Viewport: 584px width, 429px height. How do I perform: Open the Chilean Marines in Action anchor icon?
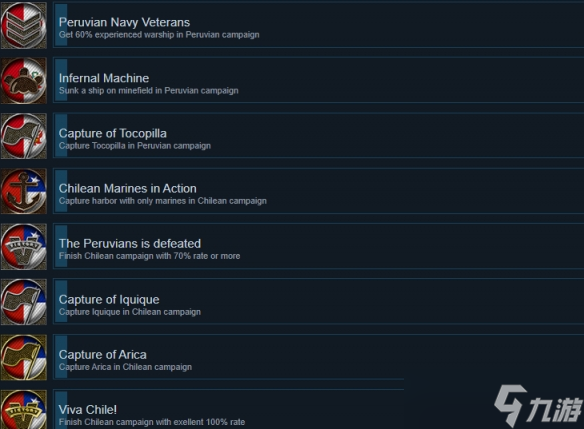pyautogui.click(x=24, y=191)
